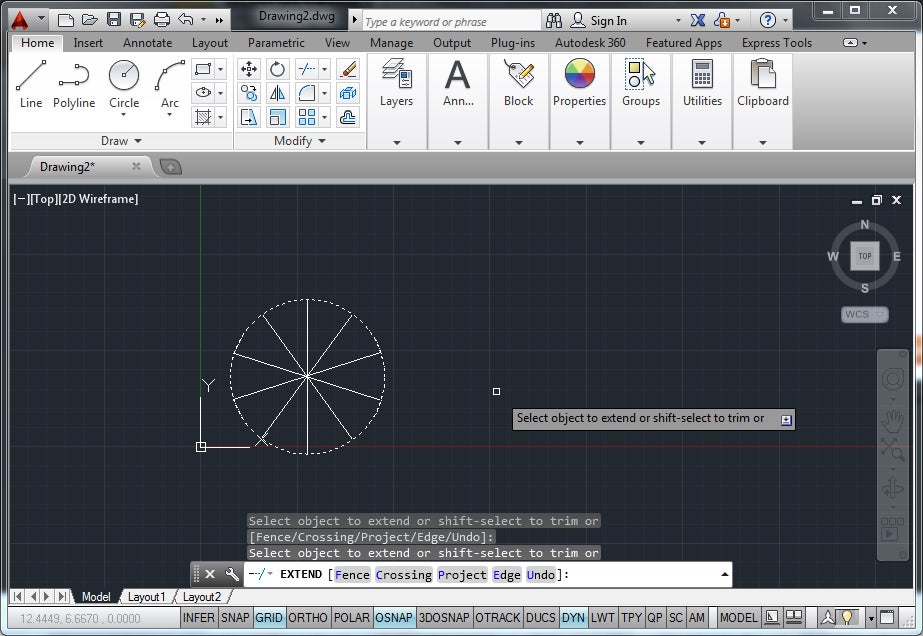Toggle ORTHO mode in status bar

[307, 618]
